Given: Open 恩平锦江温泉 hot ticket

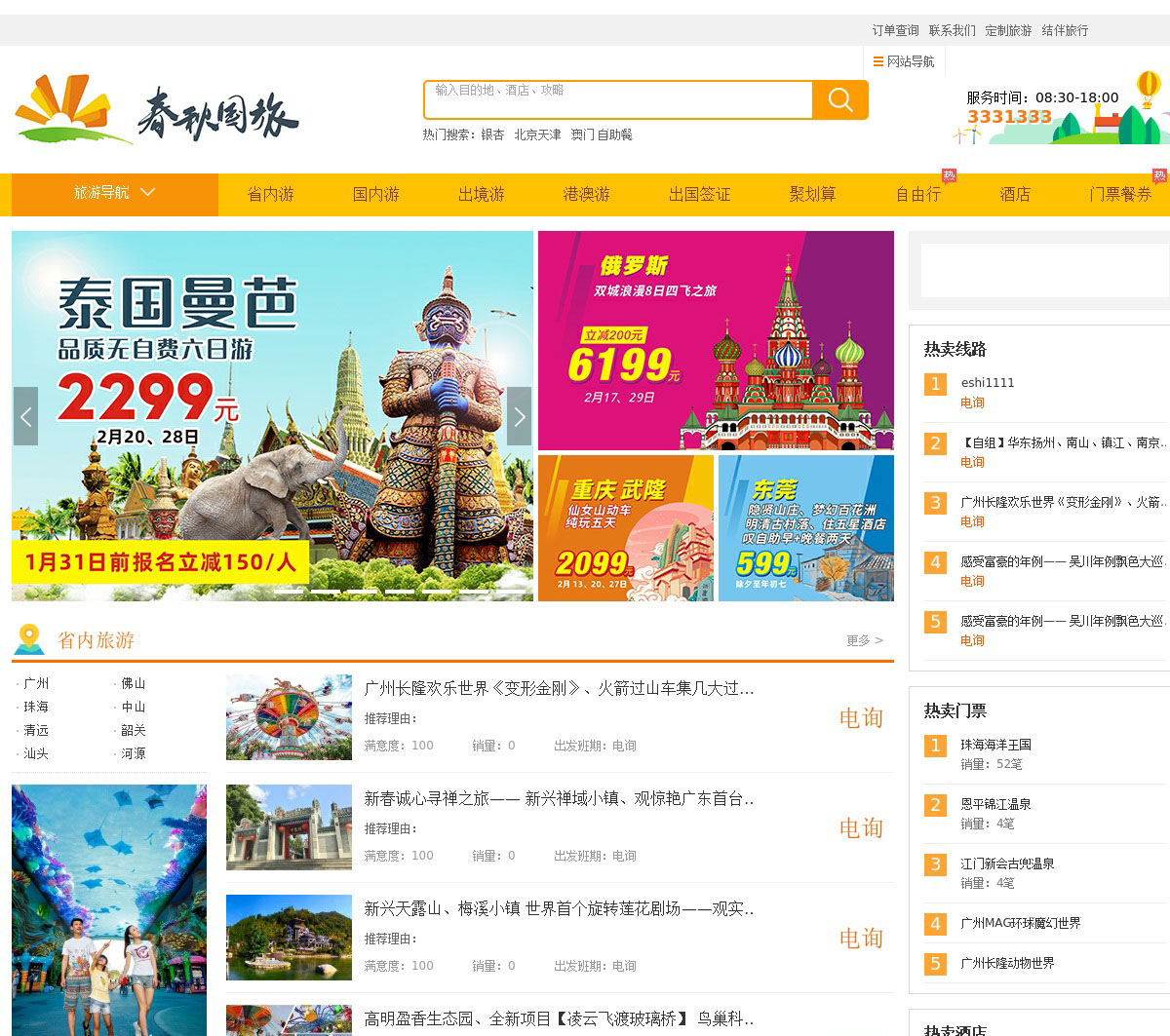Looking at the screenshot, I should click(x=995, y=804).
